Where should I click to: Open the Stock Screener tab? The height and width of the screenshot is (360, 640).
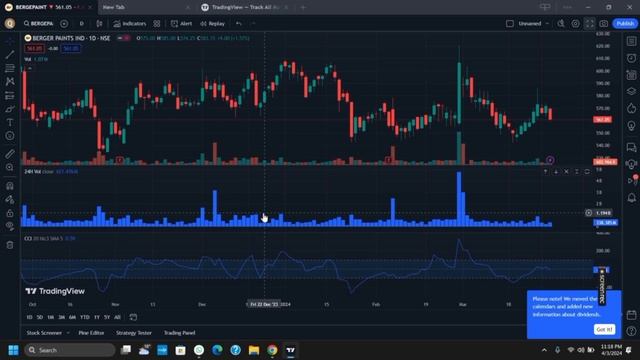pyautogui.click(x=44, y=333)
